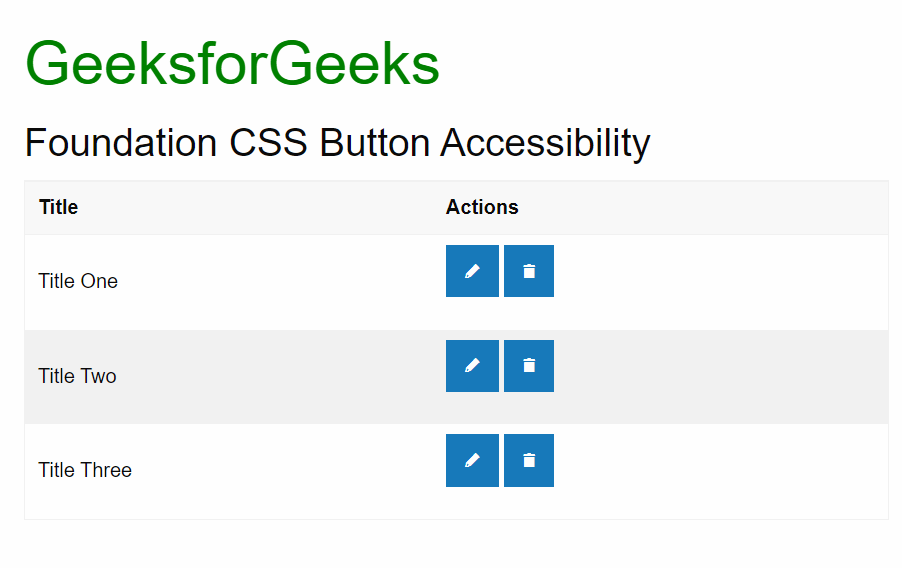This screenshot has width=902, height=568.
Task: Click the "Title Two" cell text
Action: tap(77, 376)
